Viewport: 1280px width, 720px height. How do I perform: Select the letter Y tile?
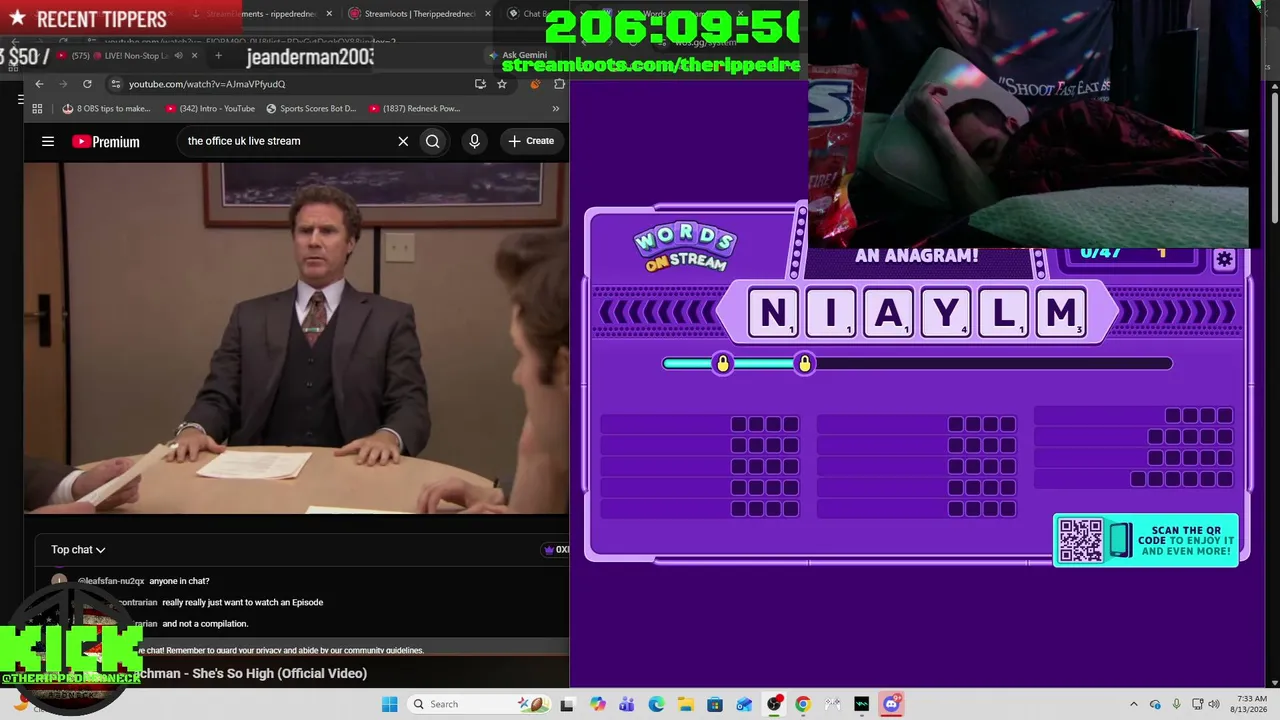(x=945, y=313)
